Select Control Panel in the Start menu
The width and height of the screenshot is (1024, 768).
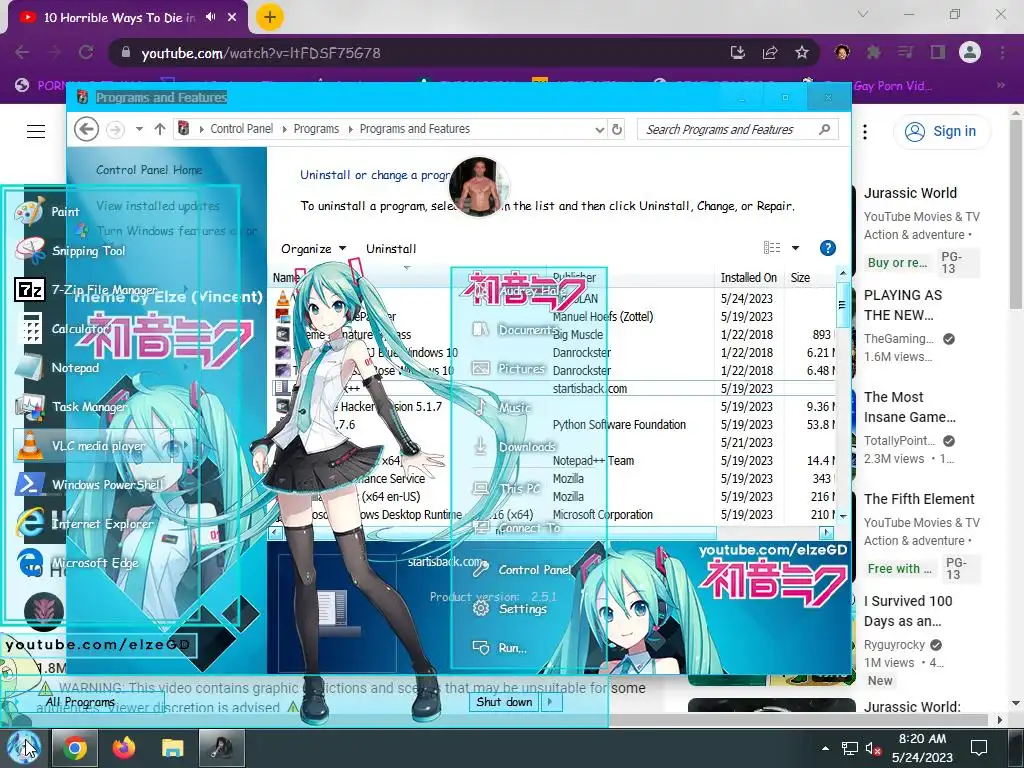point(522,569)
